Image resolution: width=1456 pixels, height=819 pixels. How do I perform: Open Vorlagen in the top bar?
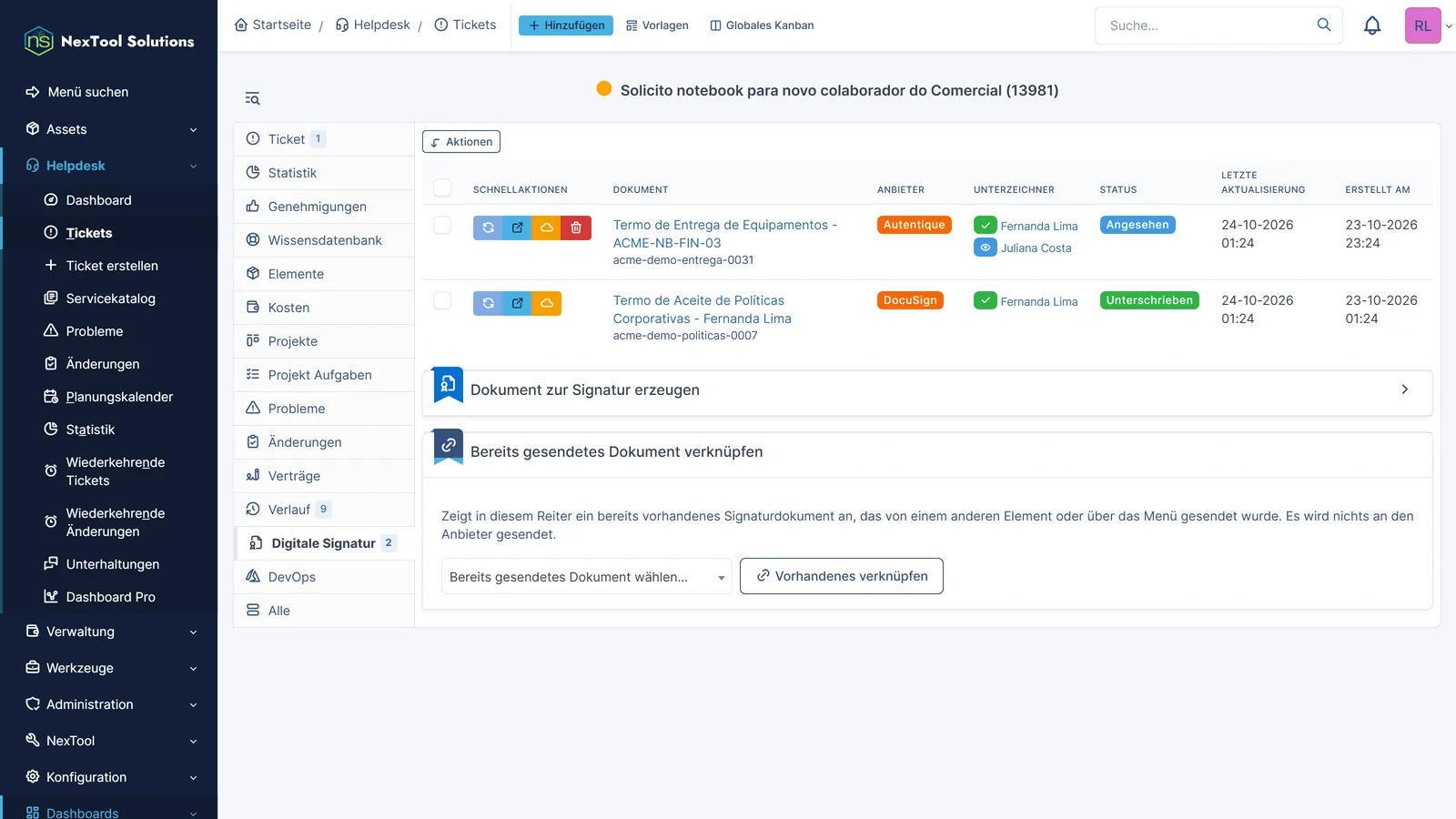[657, 25]
